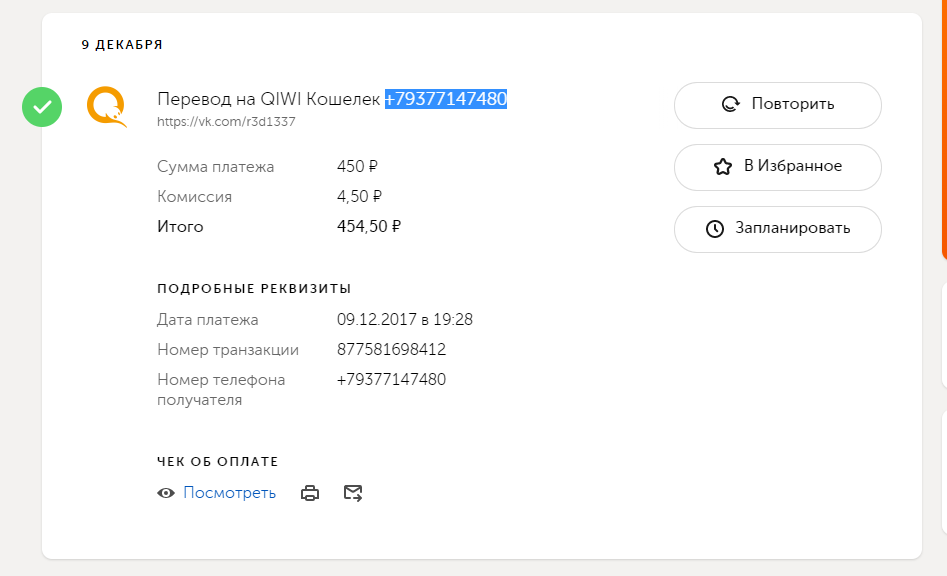
Task: Click the highlighted phone number +79377147480 in title
Action: pos(446,98)
